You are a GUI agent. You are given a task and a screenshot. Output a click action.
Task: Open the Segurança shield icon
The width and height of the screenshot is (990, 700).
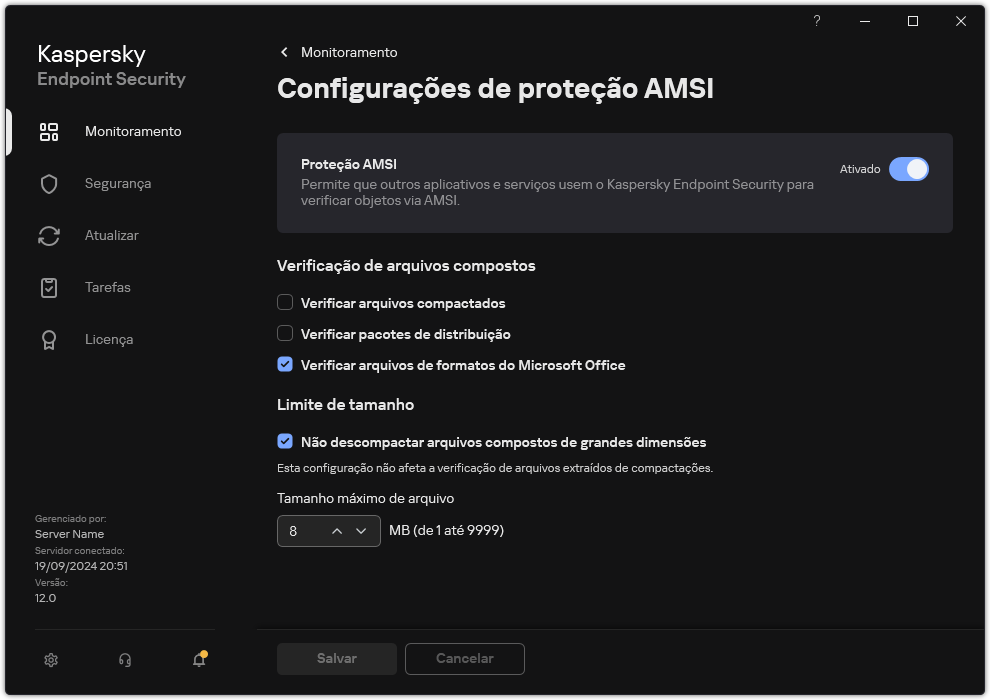pyautogui.click(x=49, y=183)
